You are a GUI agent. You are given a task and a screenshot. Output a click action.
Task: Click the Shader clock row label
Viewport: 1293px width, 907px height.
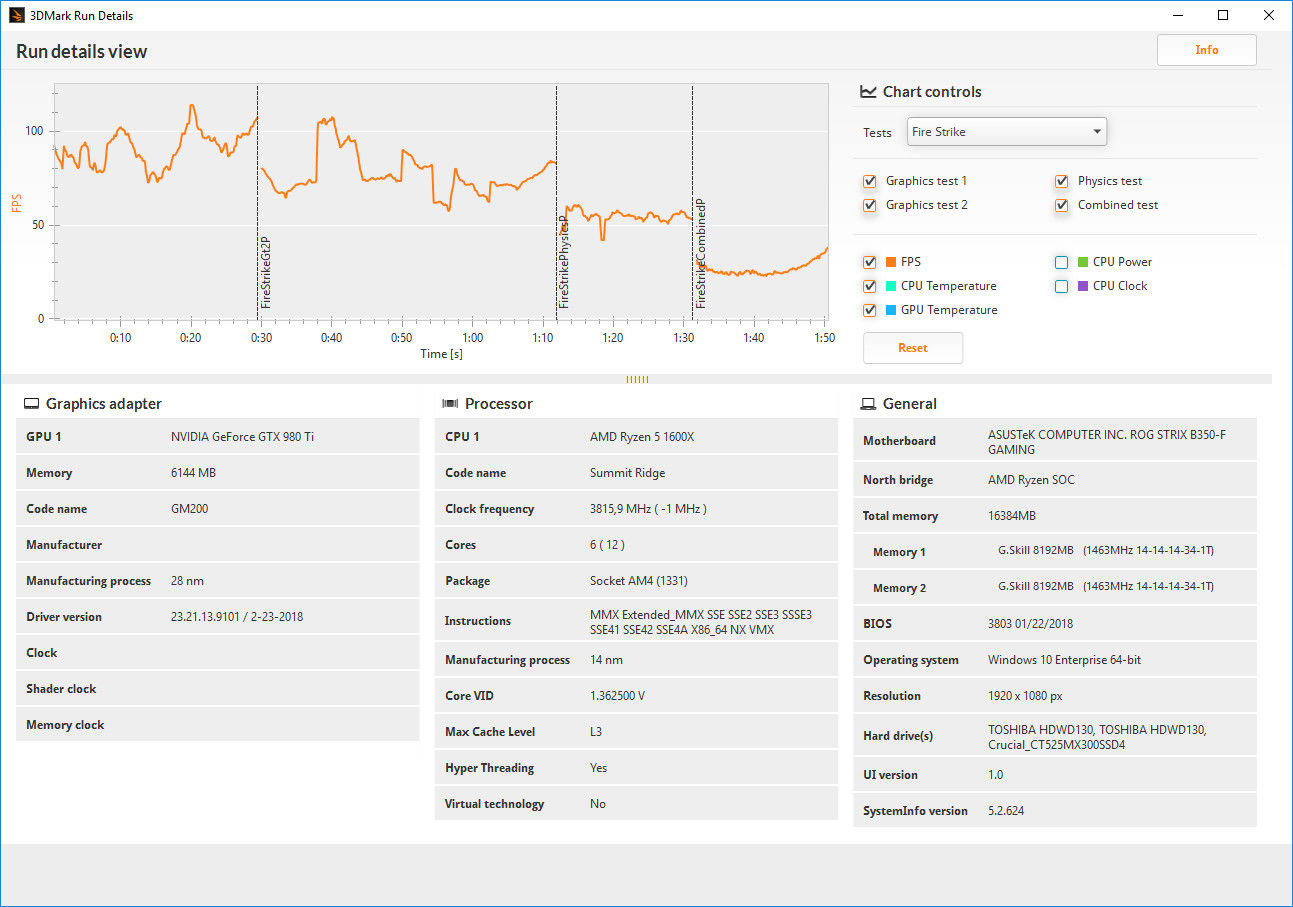click(x=61, y=689)
